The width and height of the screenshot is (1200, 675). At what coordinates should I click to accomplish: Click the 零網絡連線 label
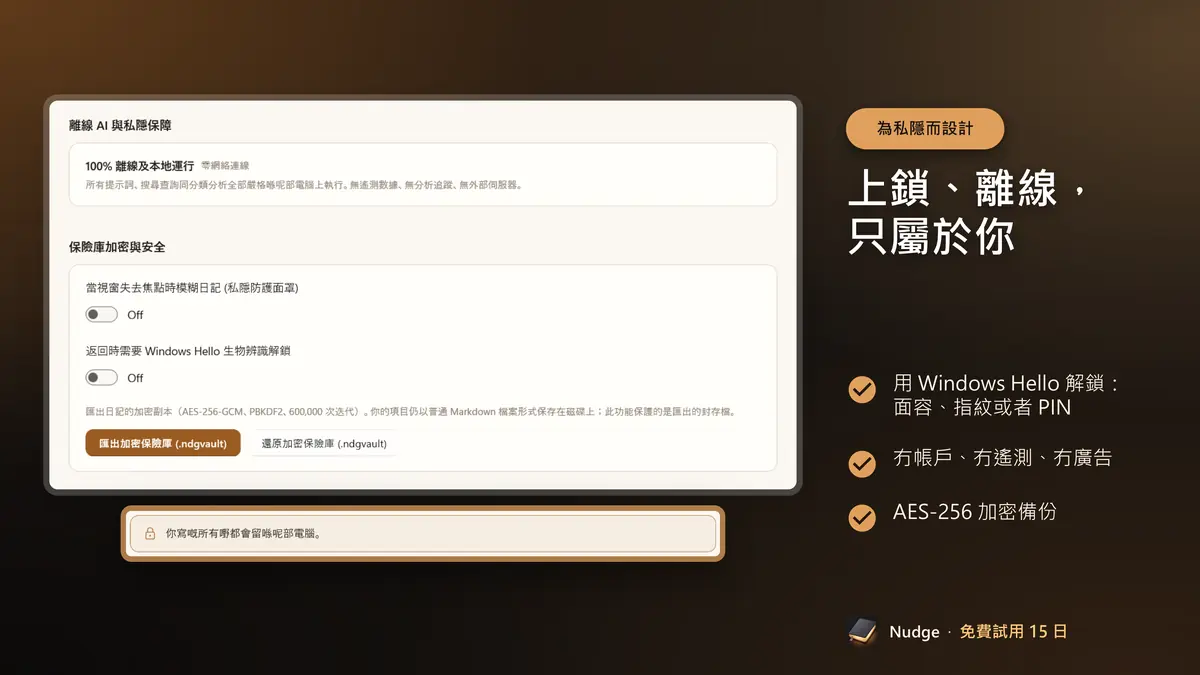coord(225,166)
